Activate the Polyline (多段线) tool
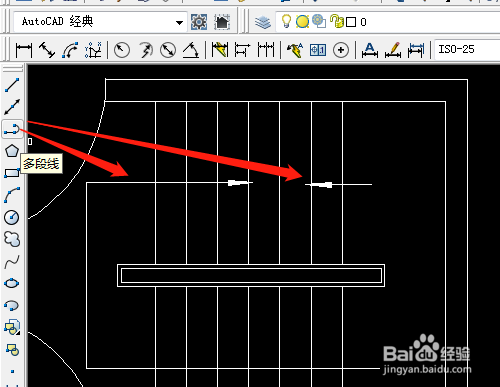Screen dimensions: 500x387 point(12,129)
